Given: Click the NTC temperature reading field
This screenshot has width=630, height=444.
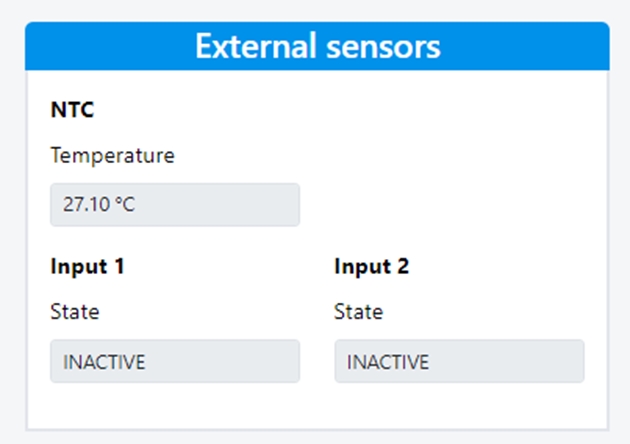Looking at the screenshot, I should pos(174,205).
